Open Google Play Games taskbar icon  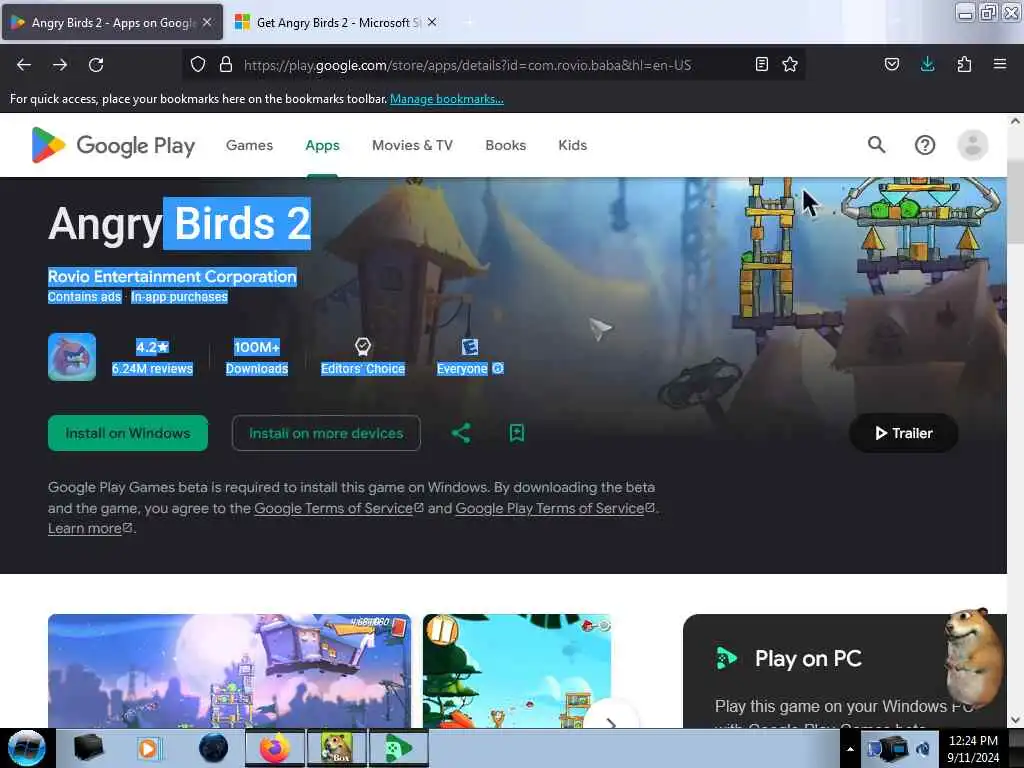[398, 748]
